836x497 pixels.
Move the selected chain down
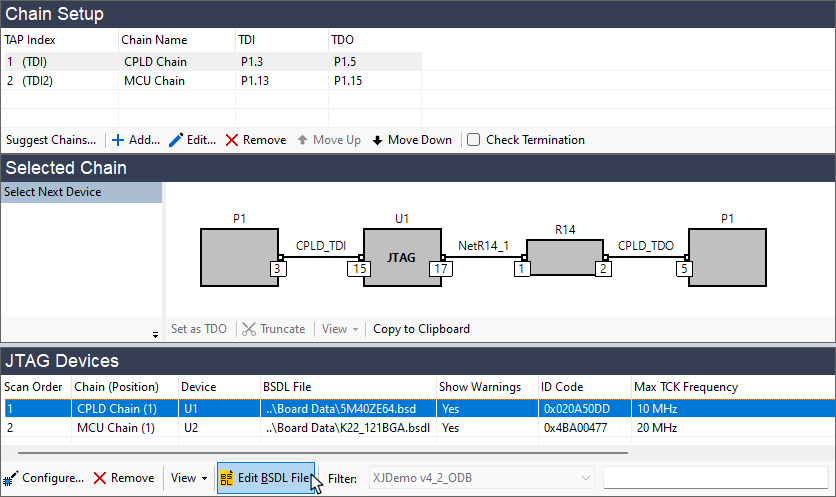(x=411, y=140)
